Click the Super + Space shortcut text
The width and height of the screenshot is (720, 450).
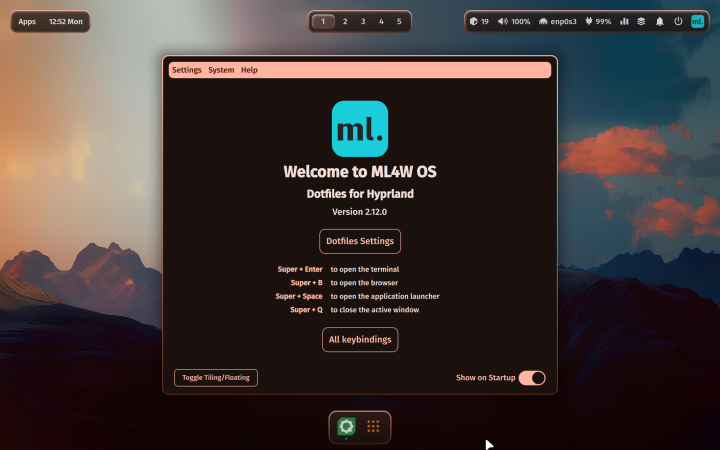(299, 296)
